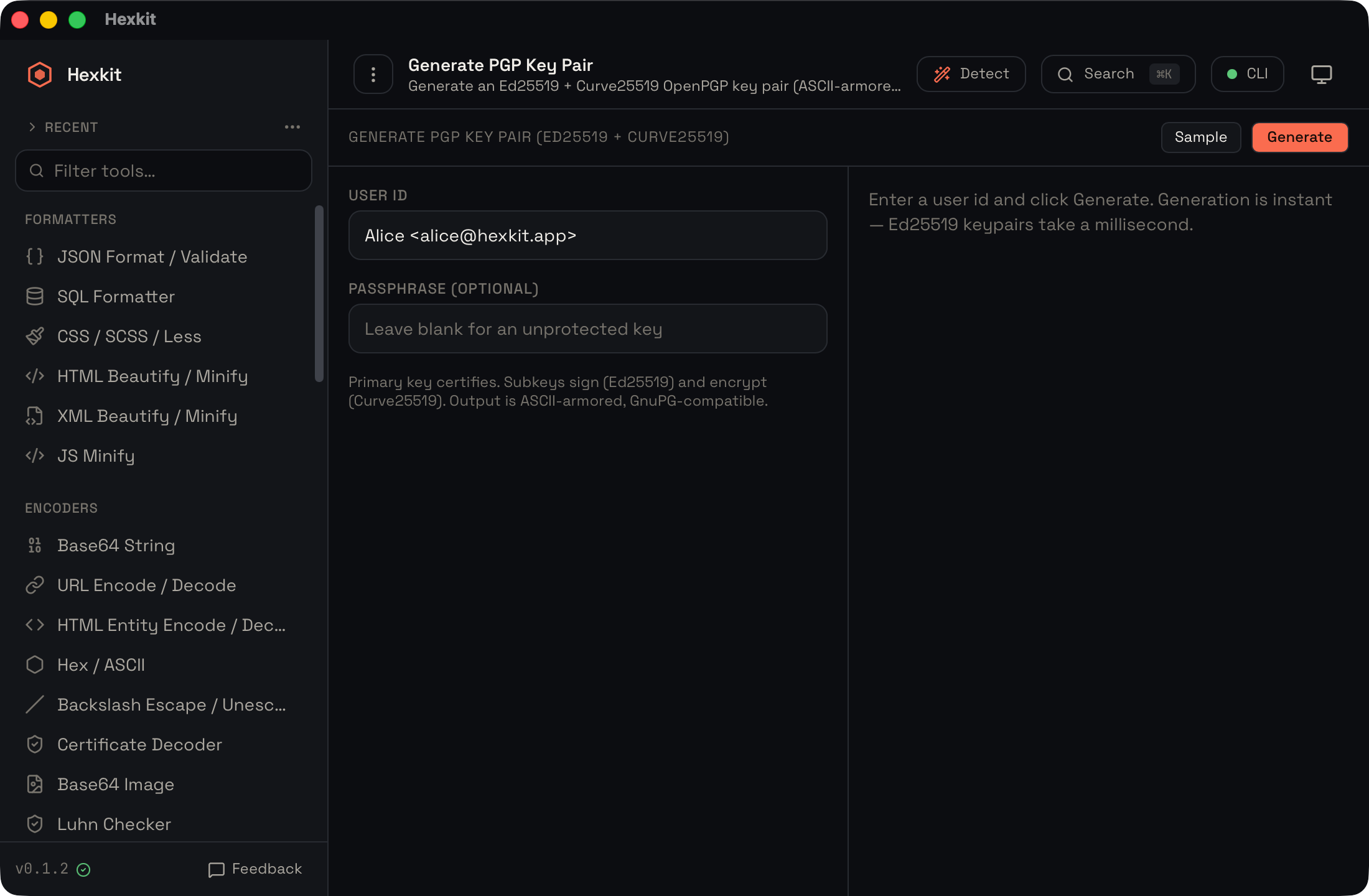Click the JS Minify code icon

tap(35, 455)
